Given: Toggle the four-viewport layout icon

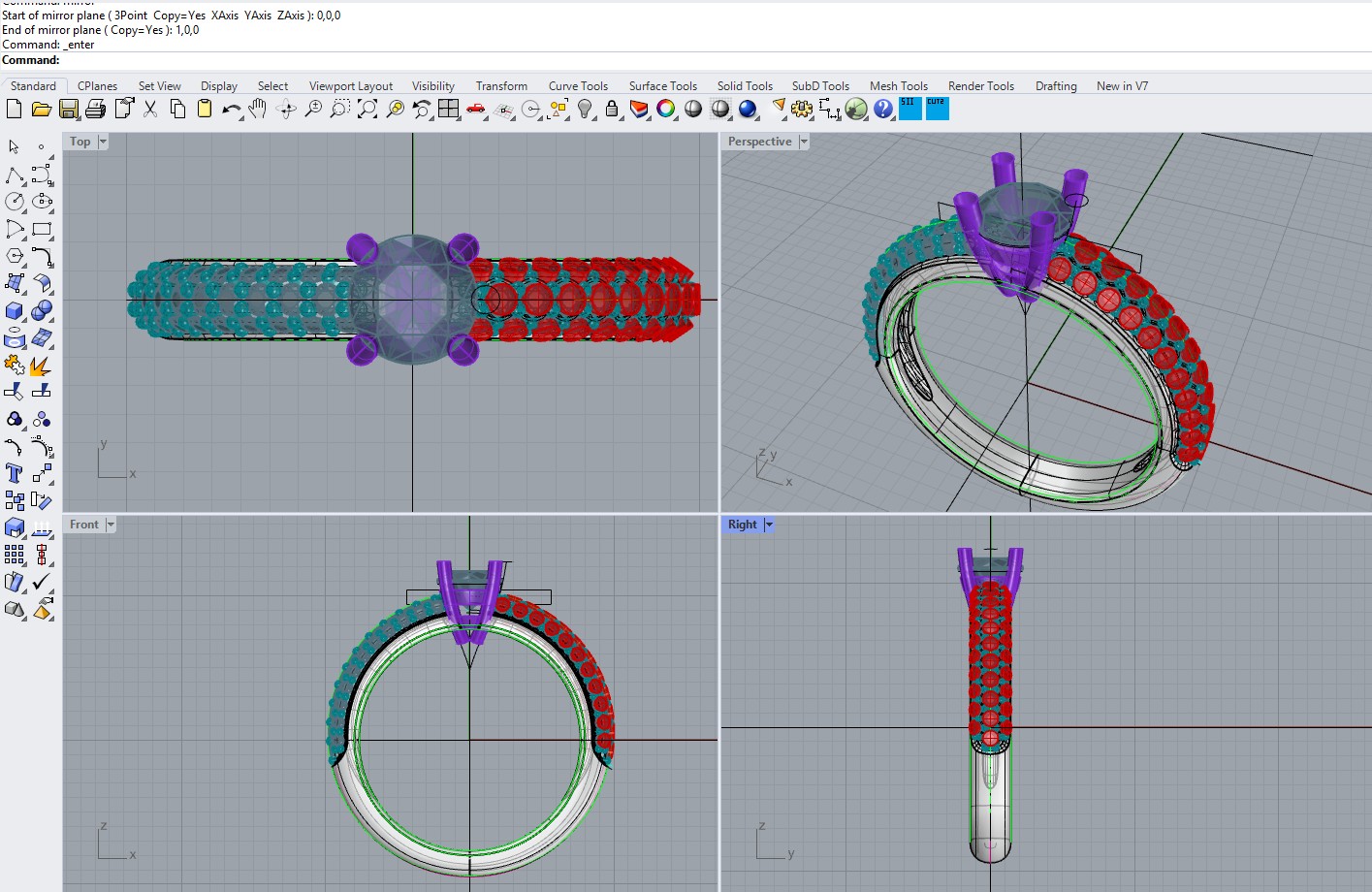Looking at the screenshot, I should click(x=448, y=110).
